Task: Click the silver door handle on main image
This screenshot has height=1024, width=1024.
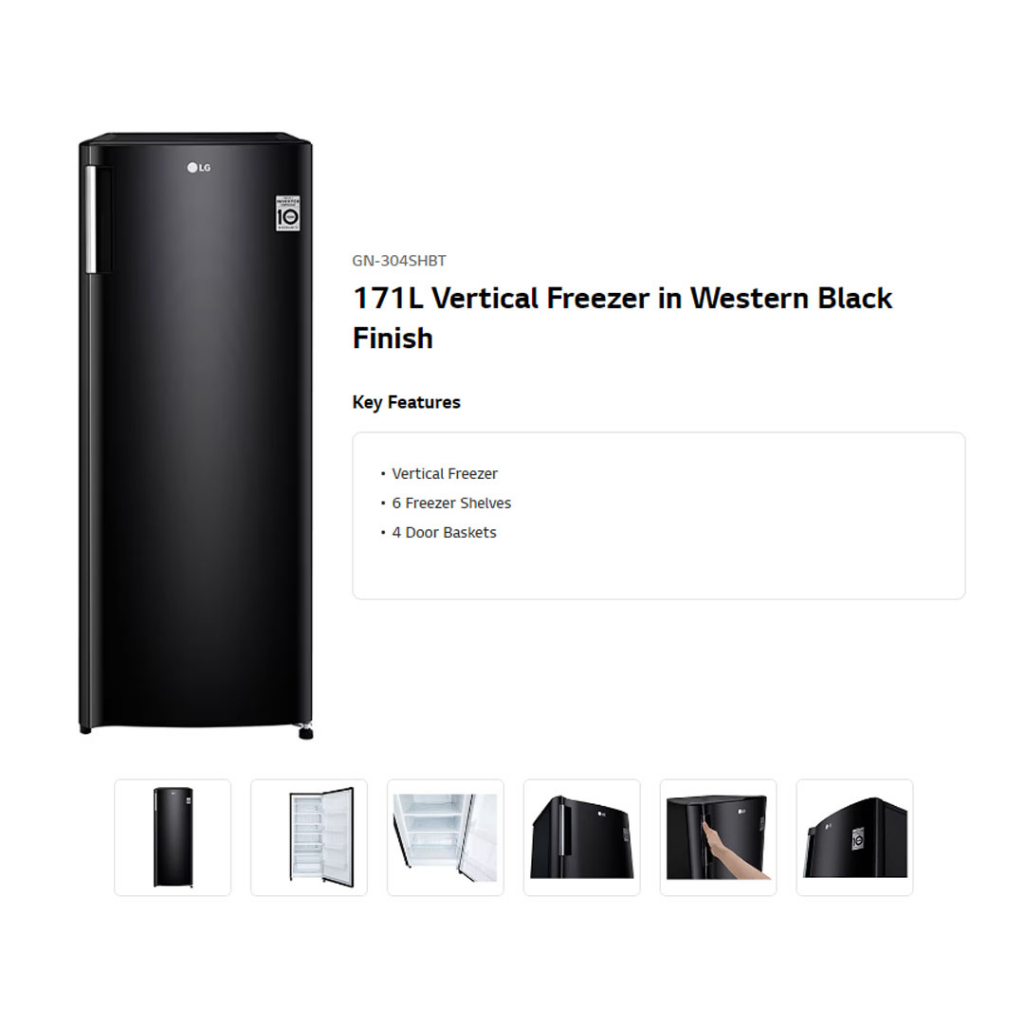Action: [x=91, y=219]
